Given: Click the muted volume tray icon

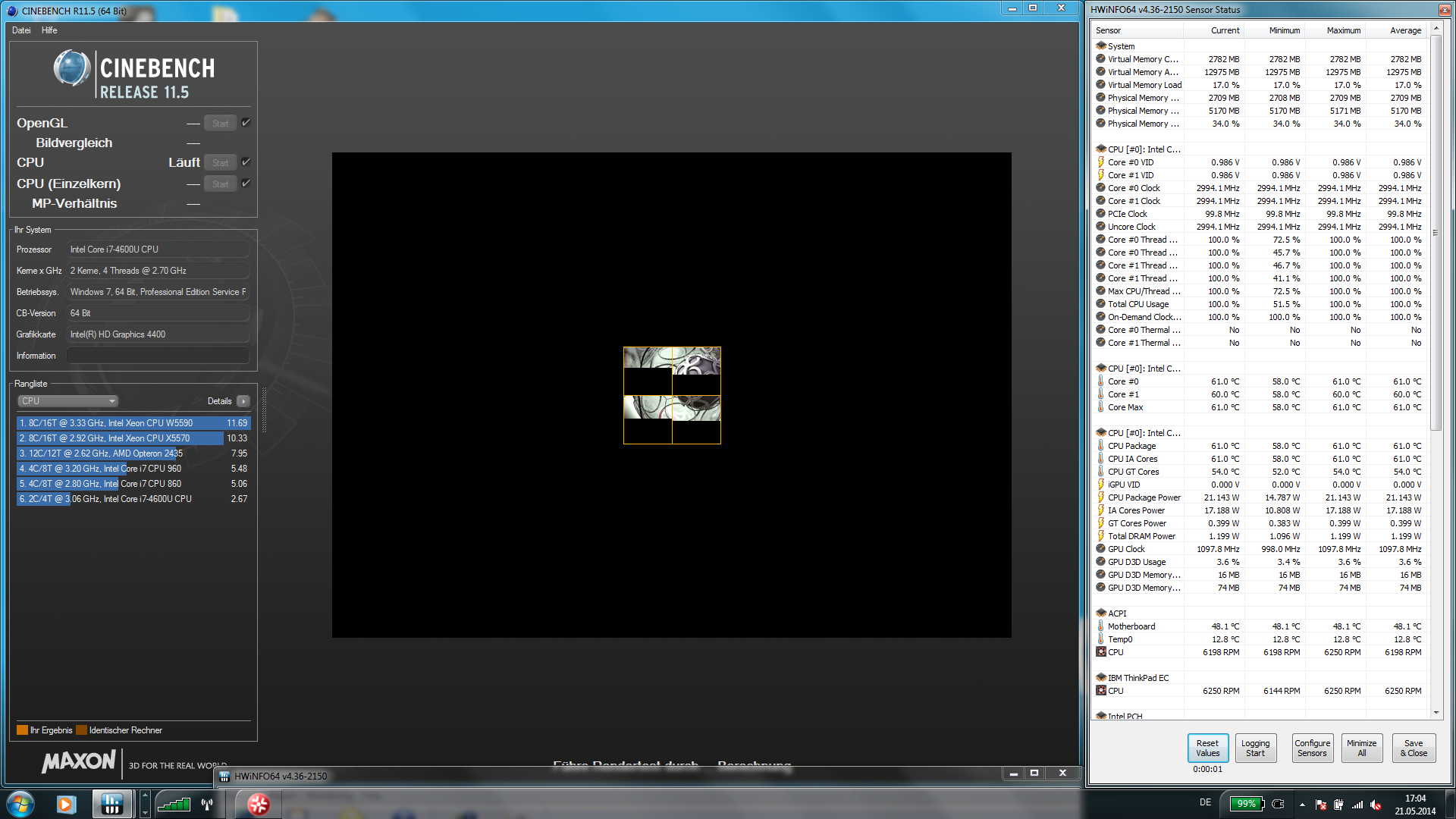Looking at the screenshot, I should [x=1376, y=805].
